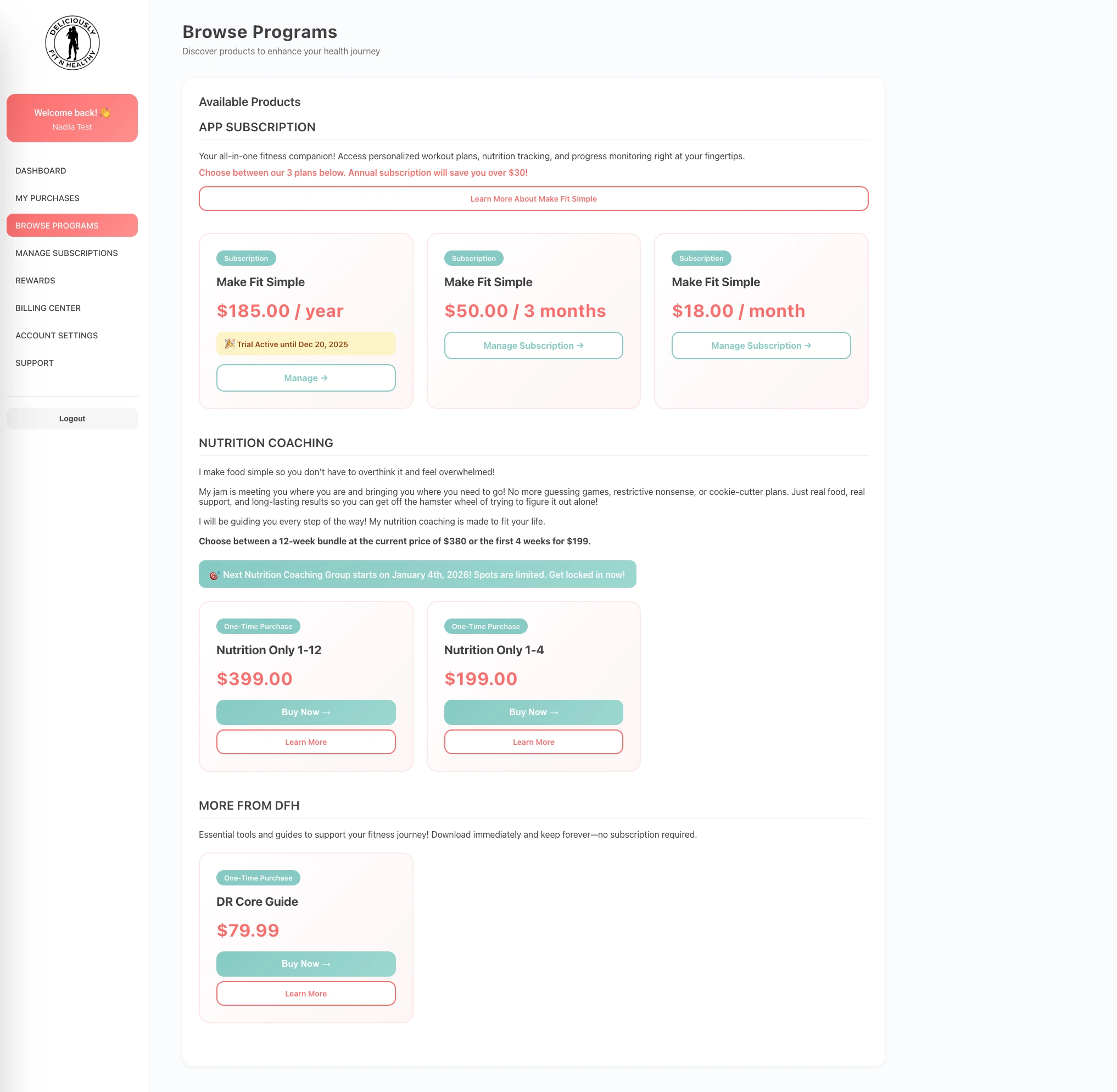Open the Support page
Screen dimensions: 1117x1092
click(35, 363)
